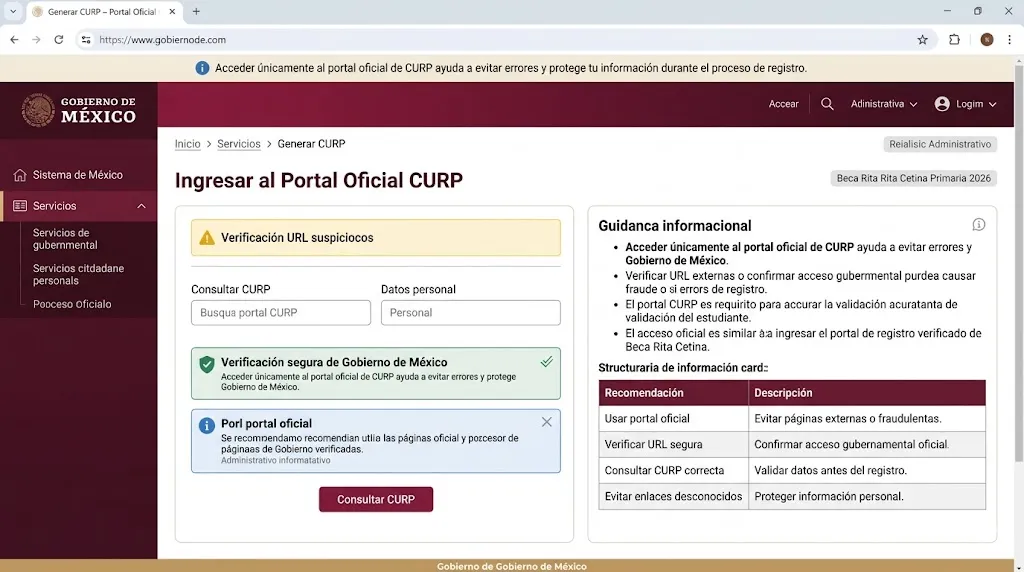Collapse the Servicios sidebar section
Image resolution: width=1024 pixels, height=572 pixels.
(141, 206)
